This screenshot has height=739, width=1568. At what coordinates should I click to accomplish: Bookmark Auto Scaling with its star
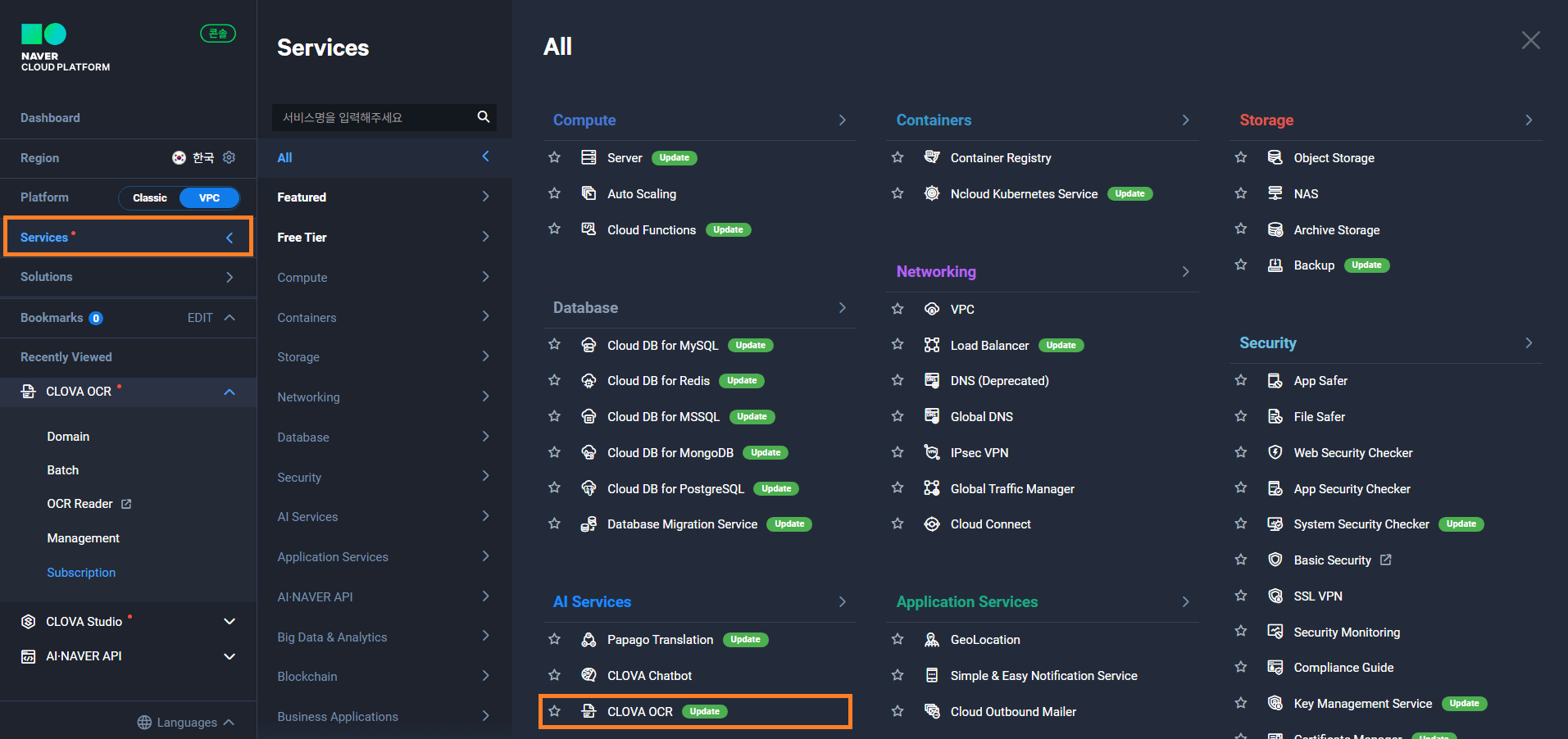tap(554, 193)
